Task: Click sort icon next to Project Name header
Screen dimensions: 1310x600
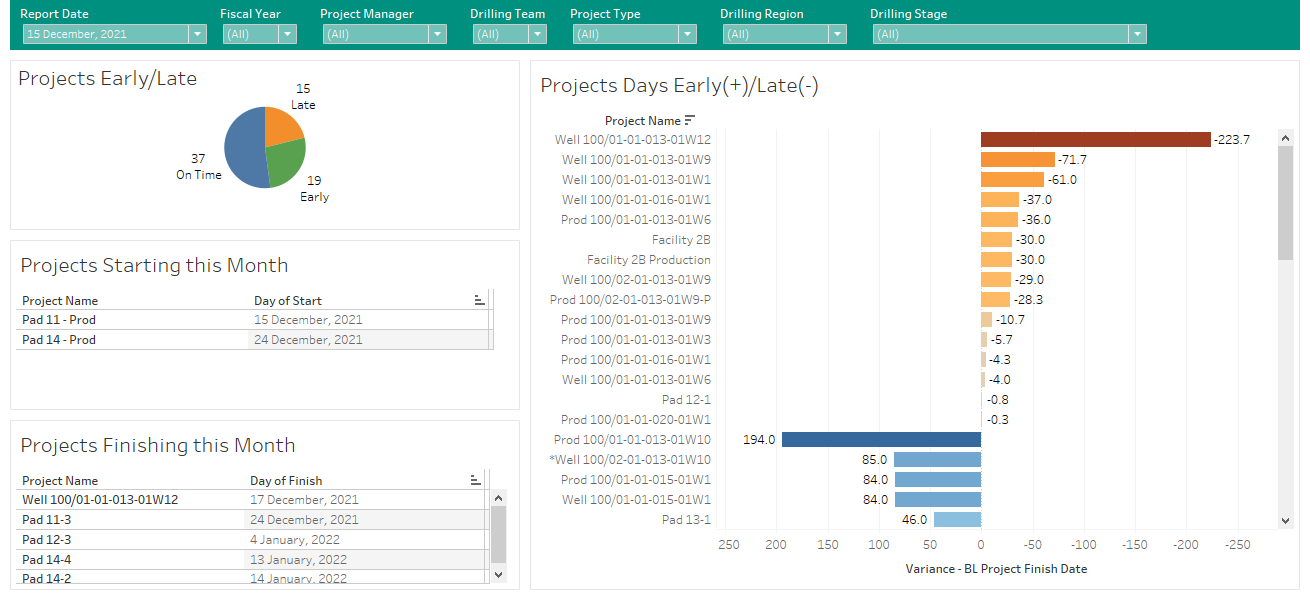Action: (689, 120)
